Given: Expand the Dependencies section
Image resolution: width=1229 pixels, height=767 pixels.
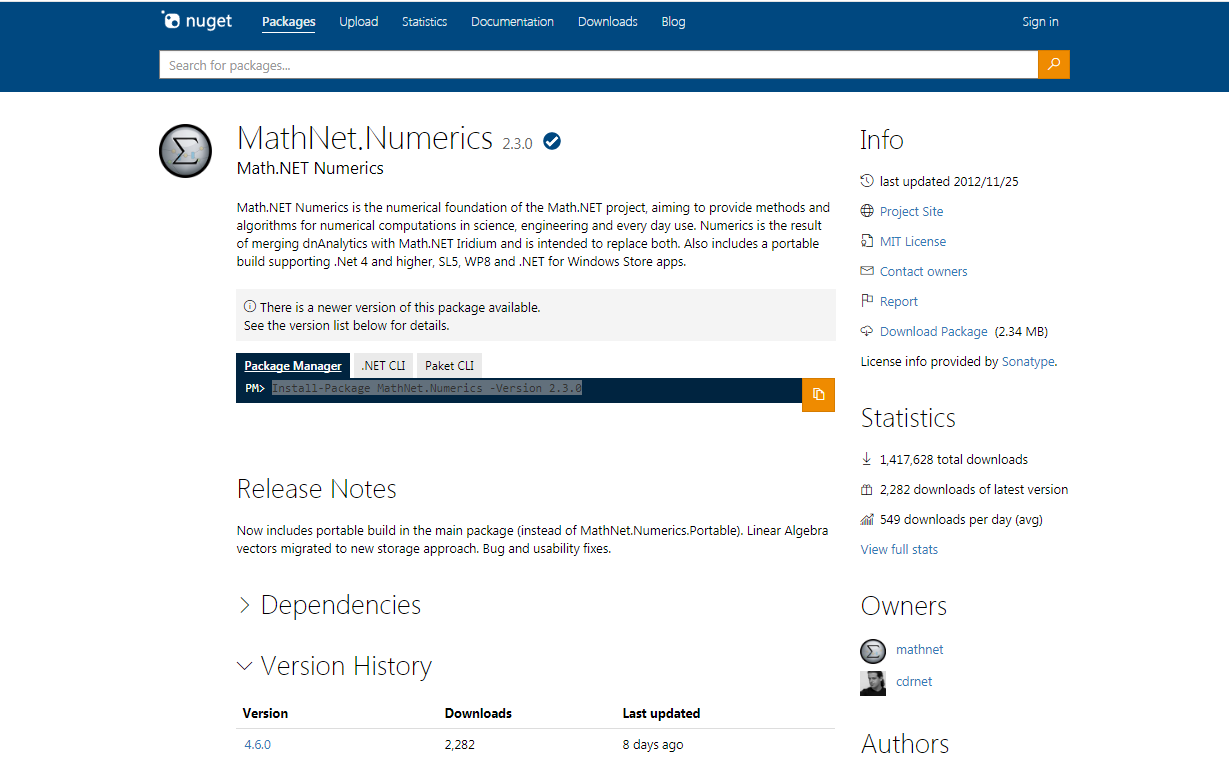Looking at the screenshot, I should 329,605.
